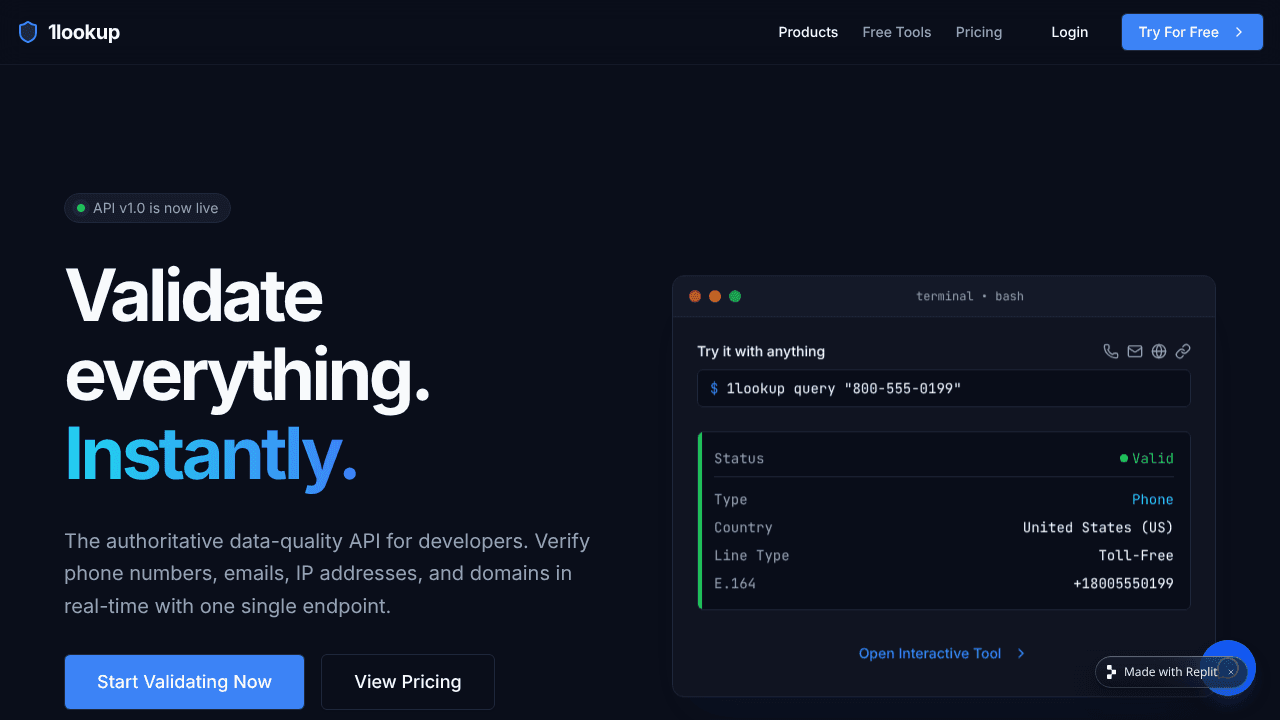Click the API v1.0 is now live badge
This screenshot has height=720, width=1280.
147,208
